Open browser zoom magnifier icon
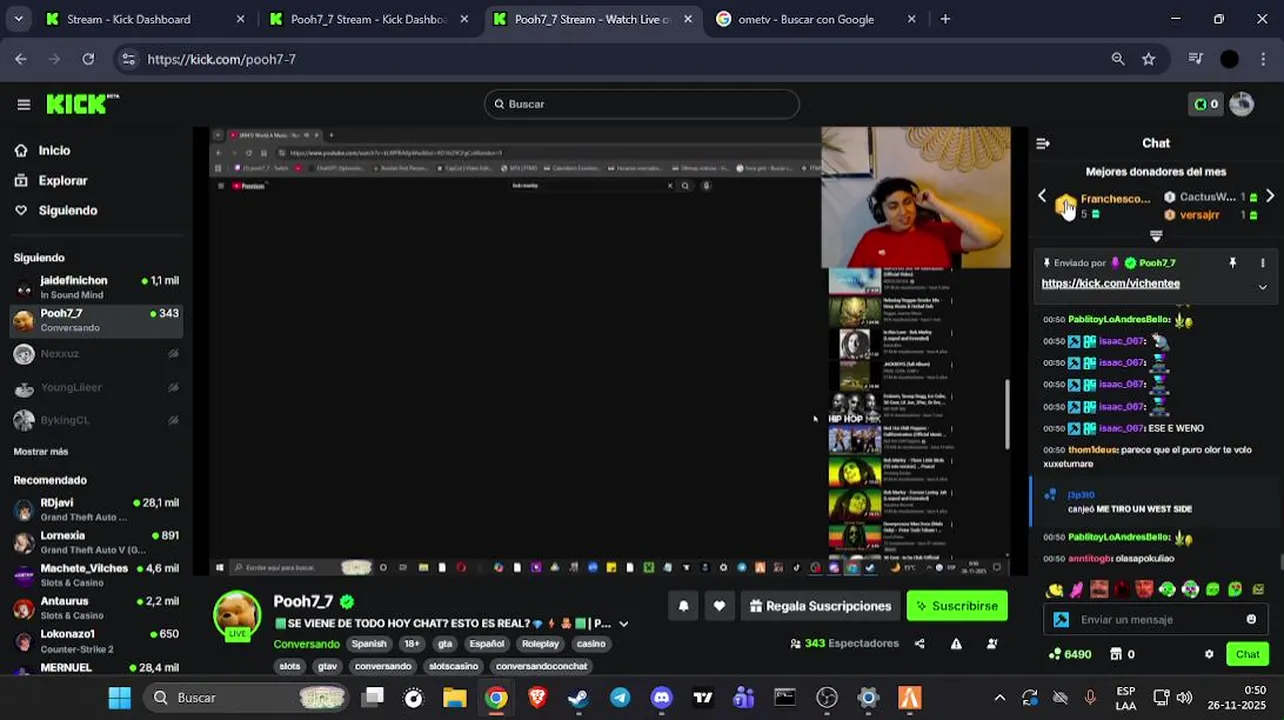The height and width of the screenshot is (720, 1284). 1118,59
